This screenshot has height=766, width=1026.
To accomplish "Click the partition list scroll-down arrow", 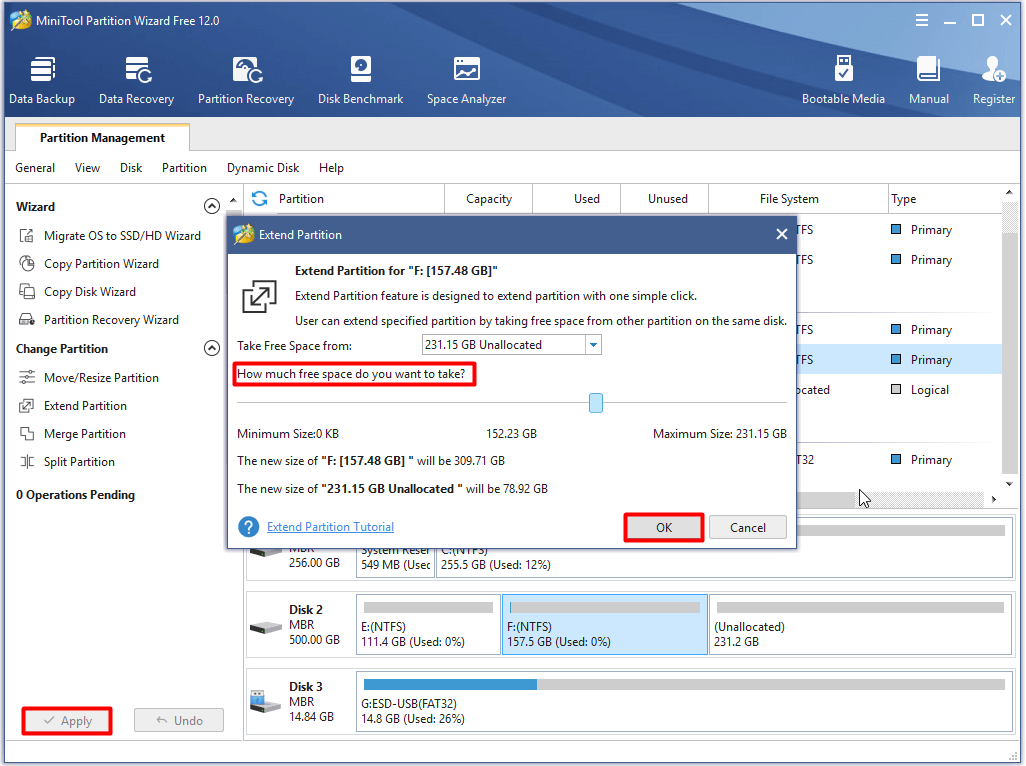I will click(1009, 484).
